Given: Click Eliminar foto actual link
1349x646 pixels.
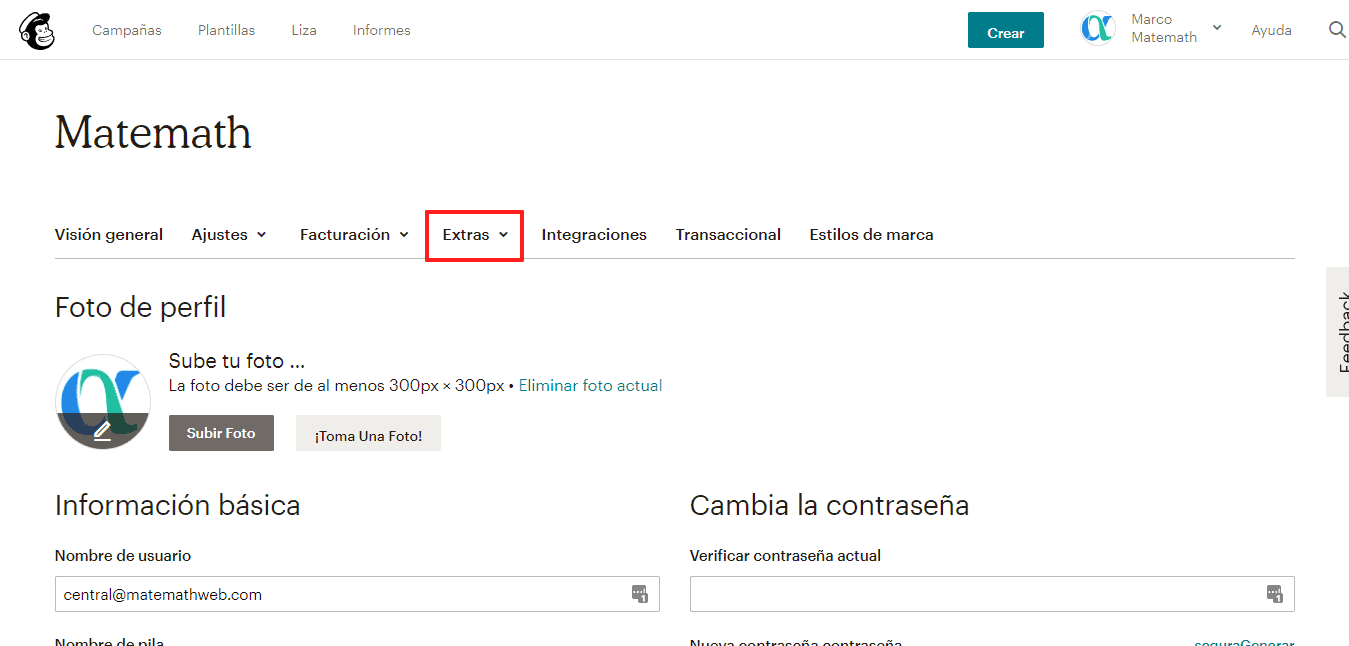Looking at the screenshot, I should click(590, 386).
